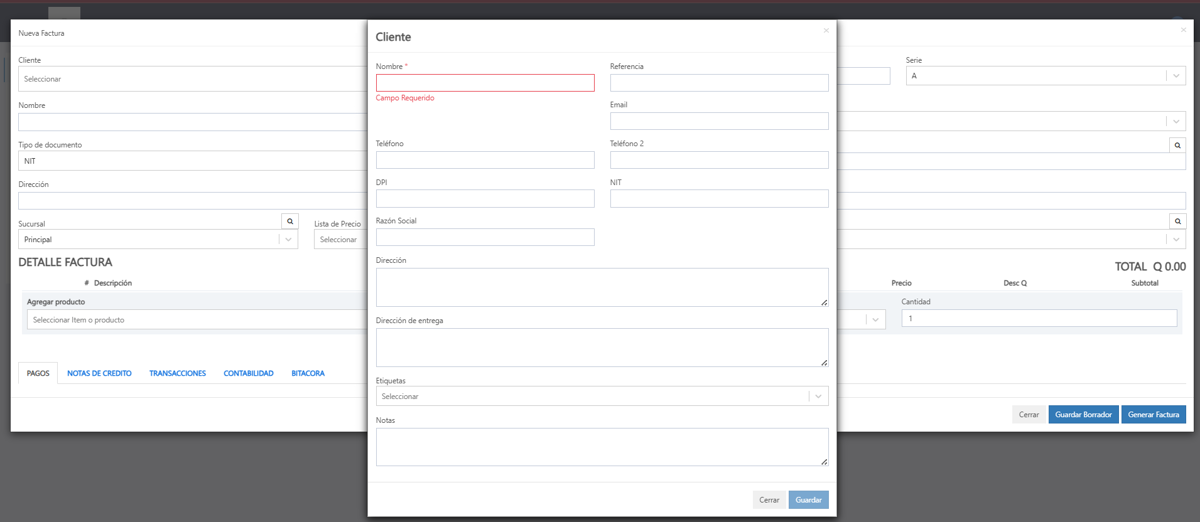Open the Lista de Precio selector
Viewport: 1200px width, 522px height.
pyautogui.click(x=340, y=240)
